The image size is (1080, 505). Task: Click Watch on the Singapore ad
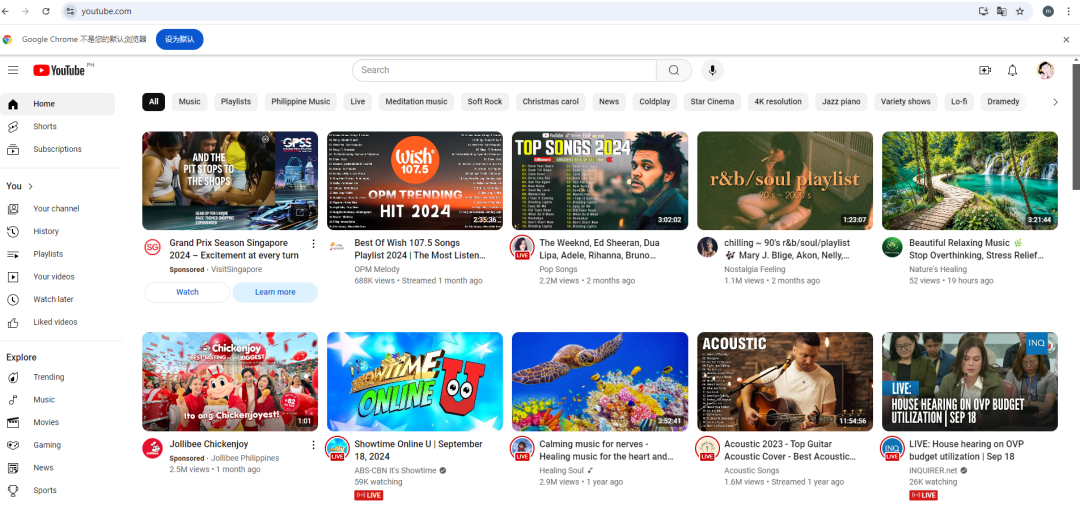click(187, 292)
